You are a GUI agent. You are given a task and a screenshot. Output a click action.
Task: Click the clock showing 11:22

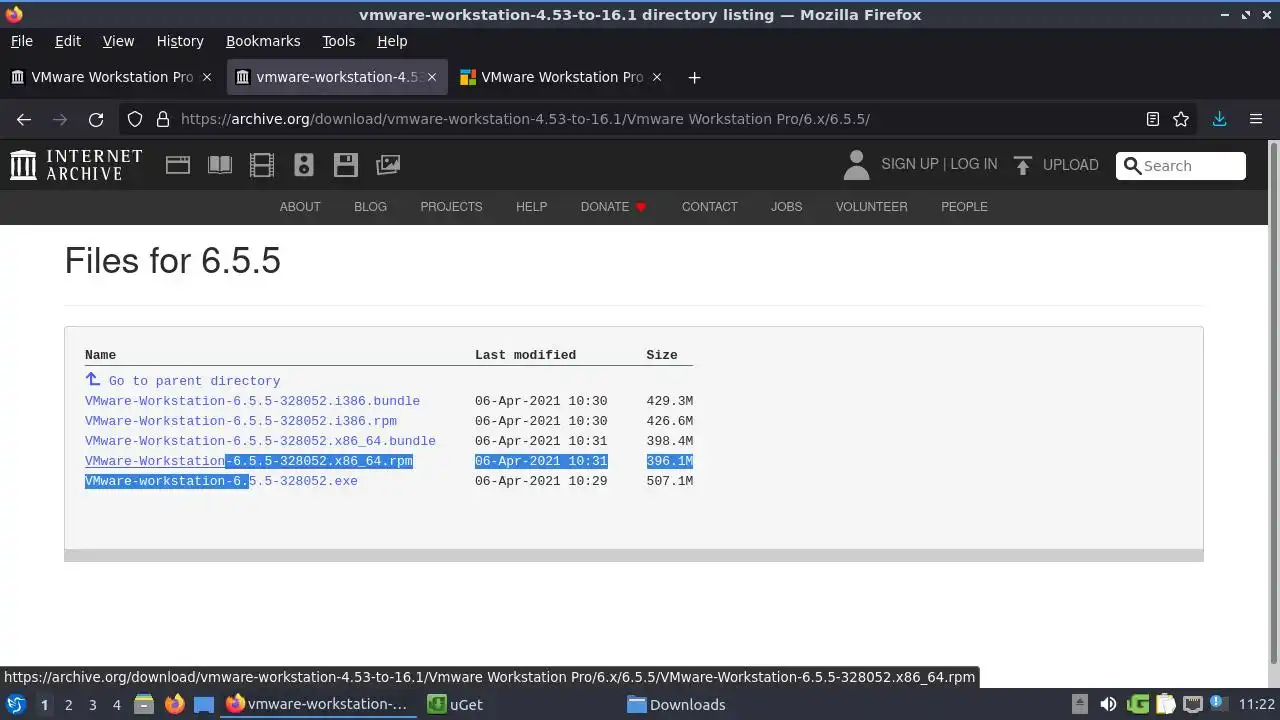[x=1257, y=704]
